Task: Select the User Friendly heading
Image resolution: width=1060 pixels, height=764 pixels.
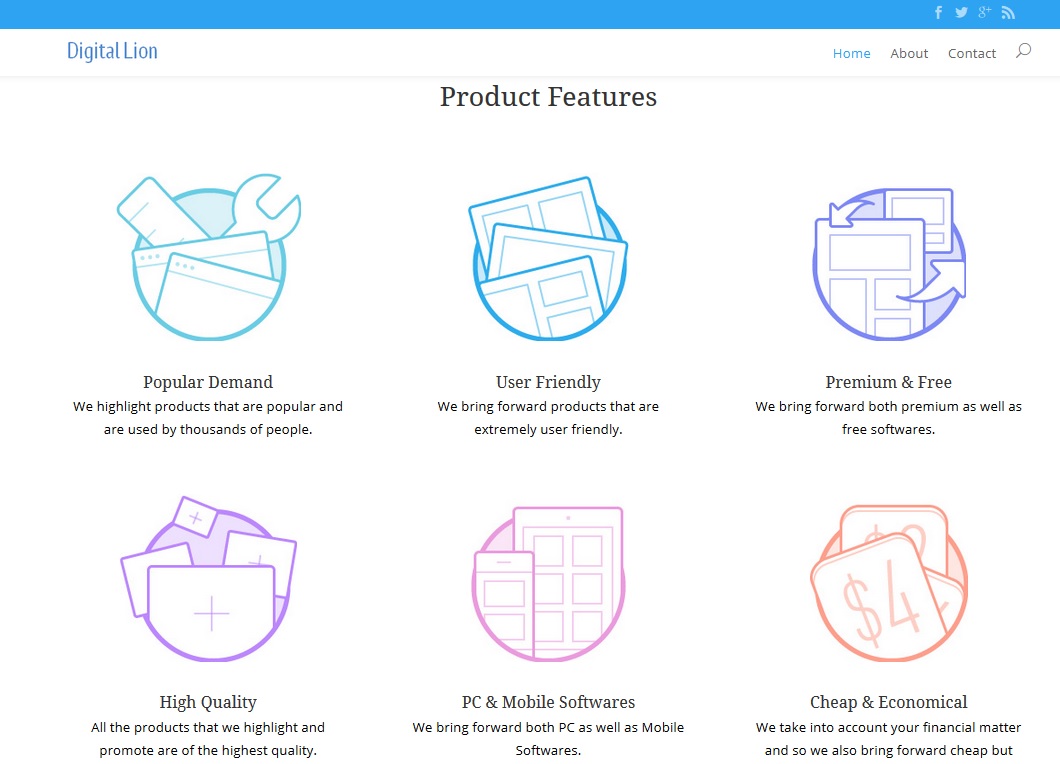Action: (548, 382)
